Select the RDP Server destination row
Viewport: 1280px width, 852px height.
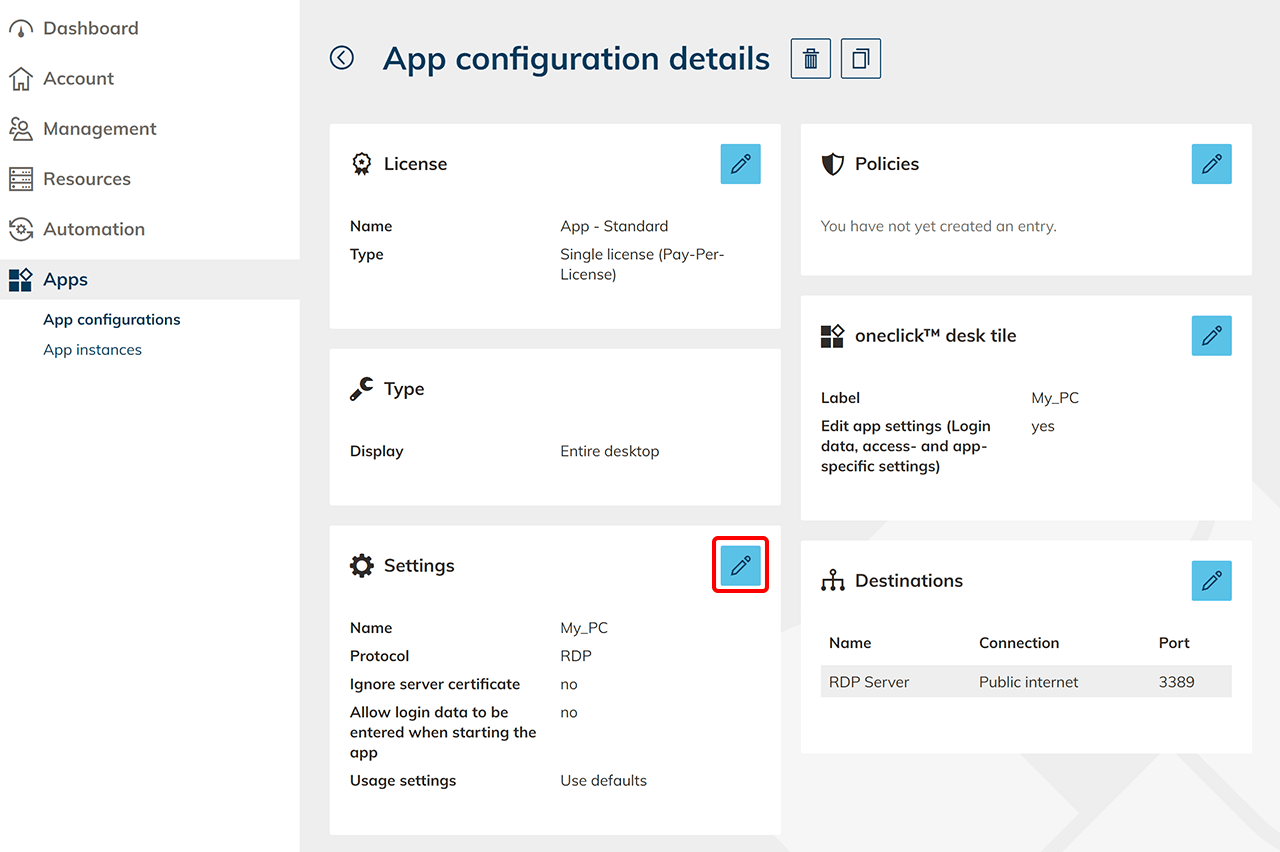1025,682
